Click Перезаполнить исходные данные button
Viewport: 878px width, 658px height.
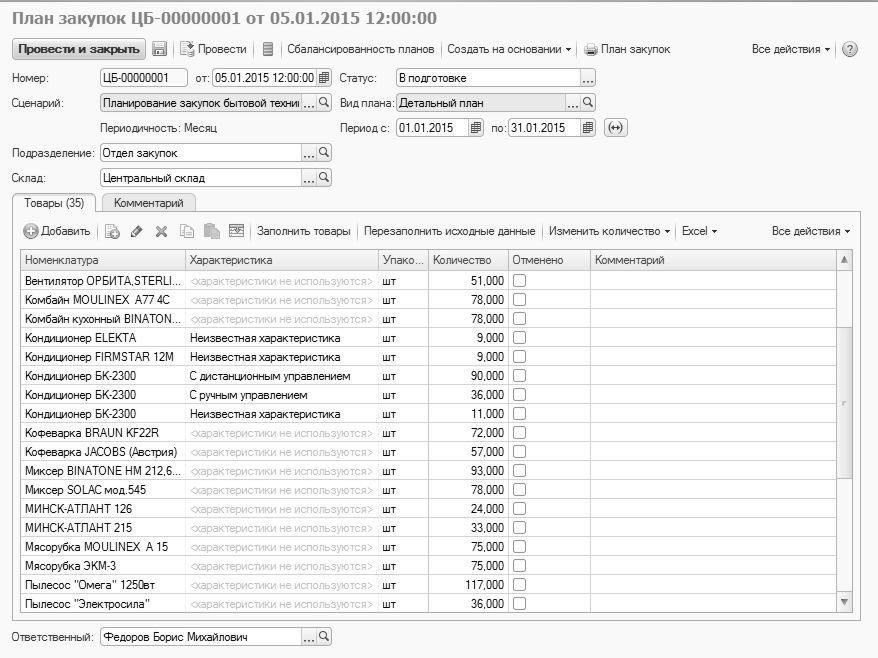pyautogui.click(x=450, y=231)
